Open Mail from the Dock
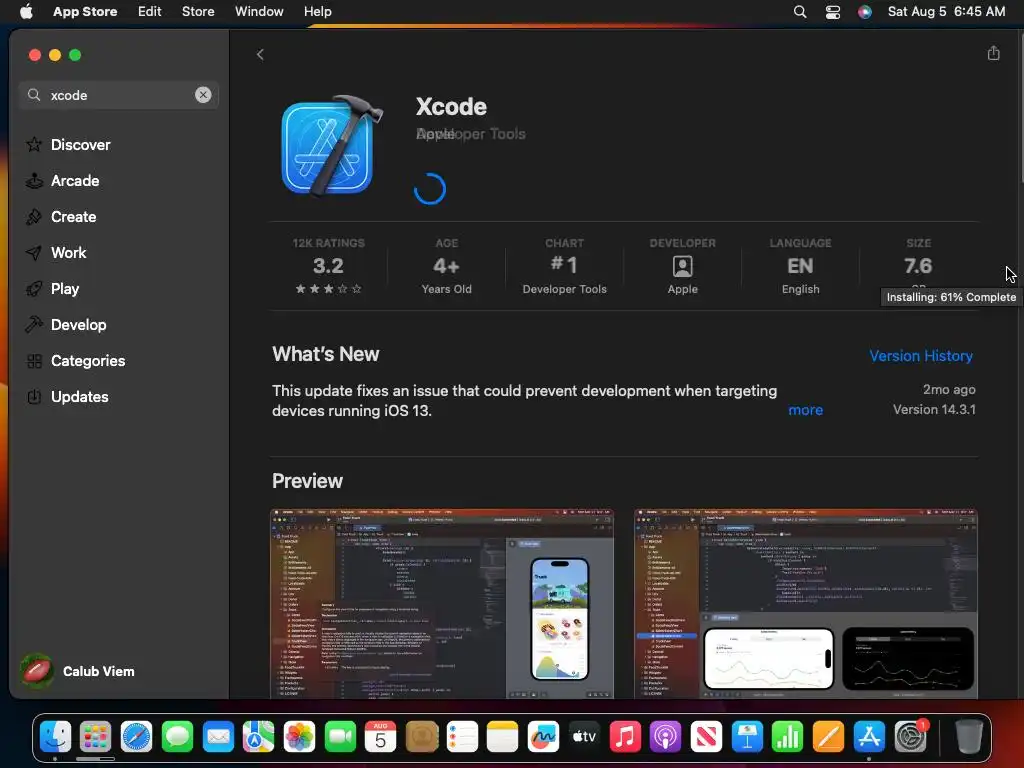1024x768 pixels. click(217, 737)
